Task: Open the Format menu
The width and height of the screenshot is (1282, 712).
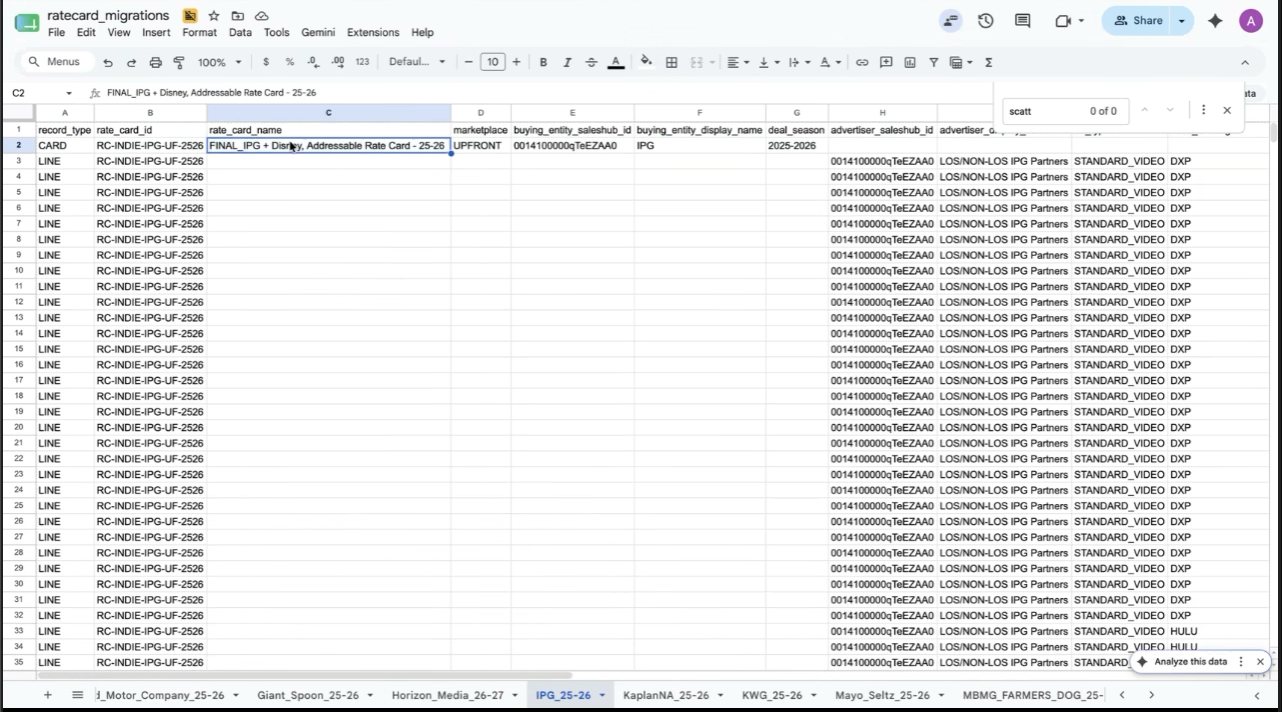Action: 199,32
